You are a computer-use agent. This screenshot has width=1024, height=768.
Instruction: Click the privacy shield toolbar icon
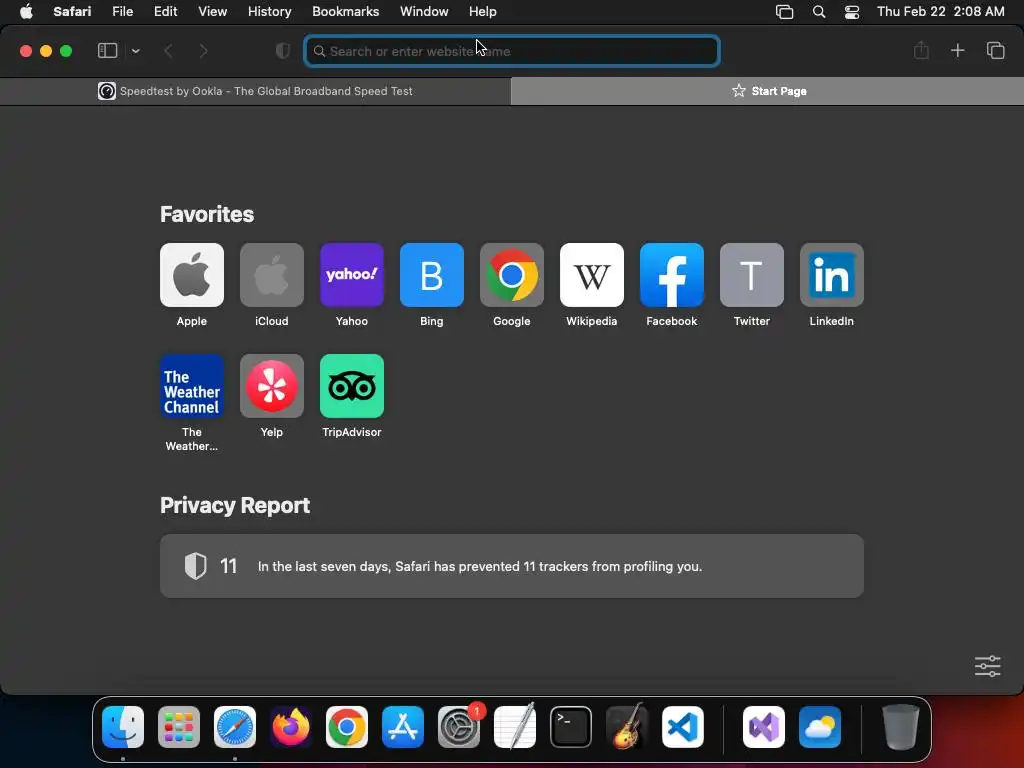(283, 51)
